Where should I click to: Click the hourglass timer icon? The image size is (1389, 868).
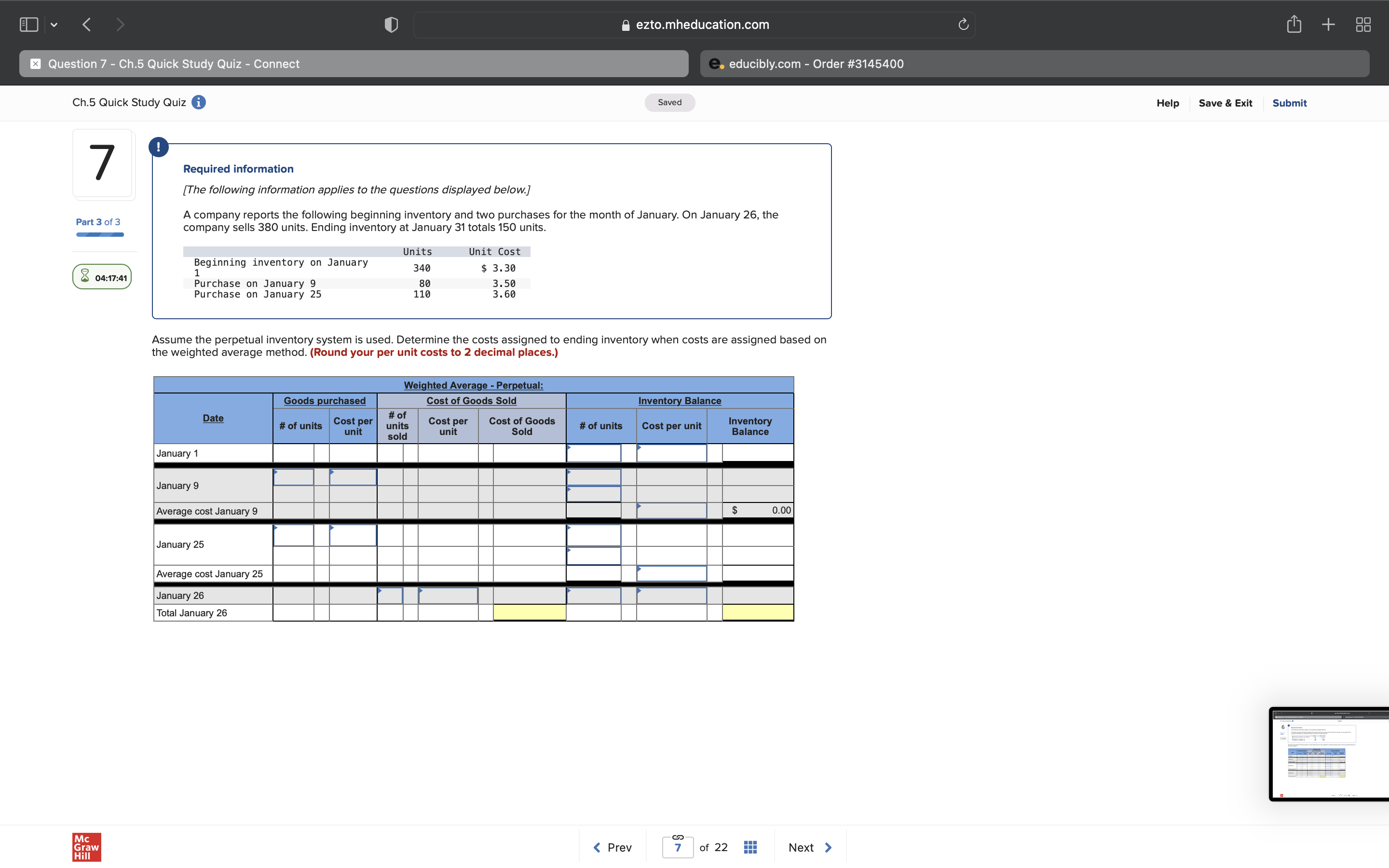85,276
